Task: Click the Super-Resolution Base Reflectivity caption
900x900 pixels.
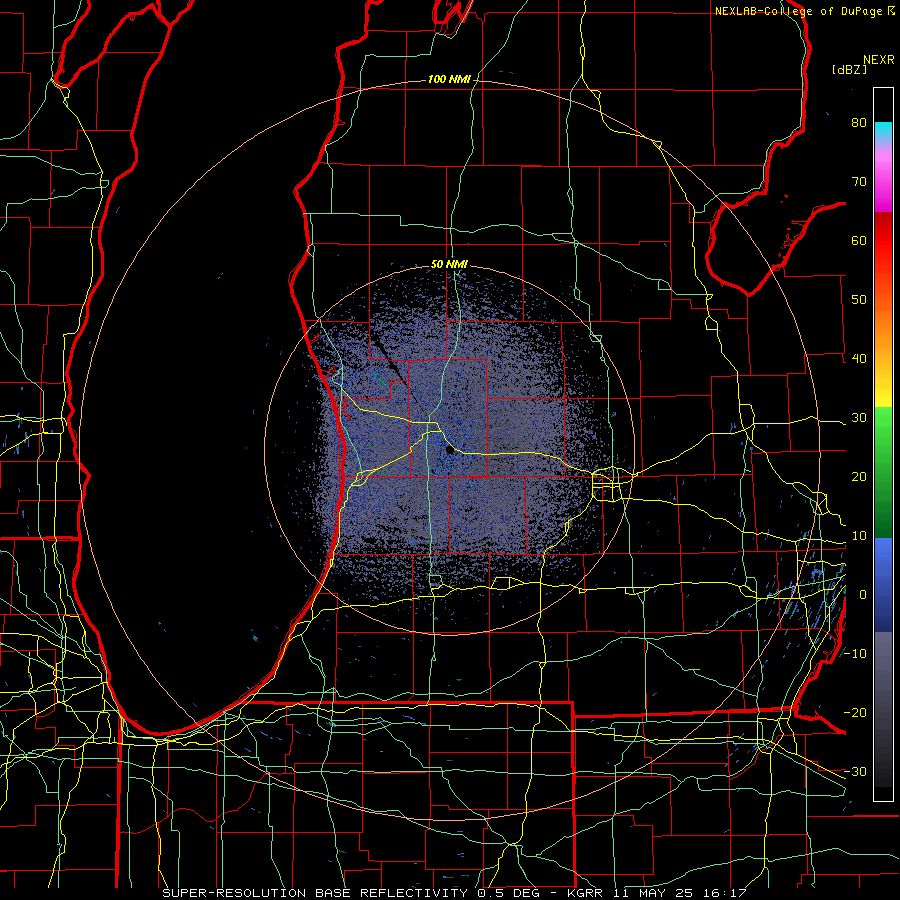Action: (452, 893)
